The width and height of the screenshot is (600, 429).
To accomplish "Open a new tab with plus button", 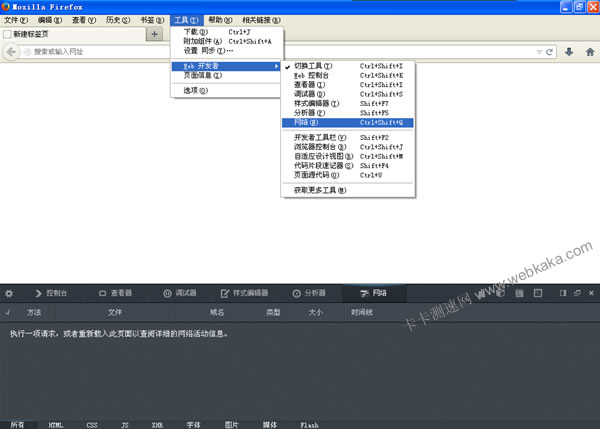I will tap(155, 34).
